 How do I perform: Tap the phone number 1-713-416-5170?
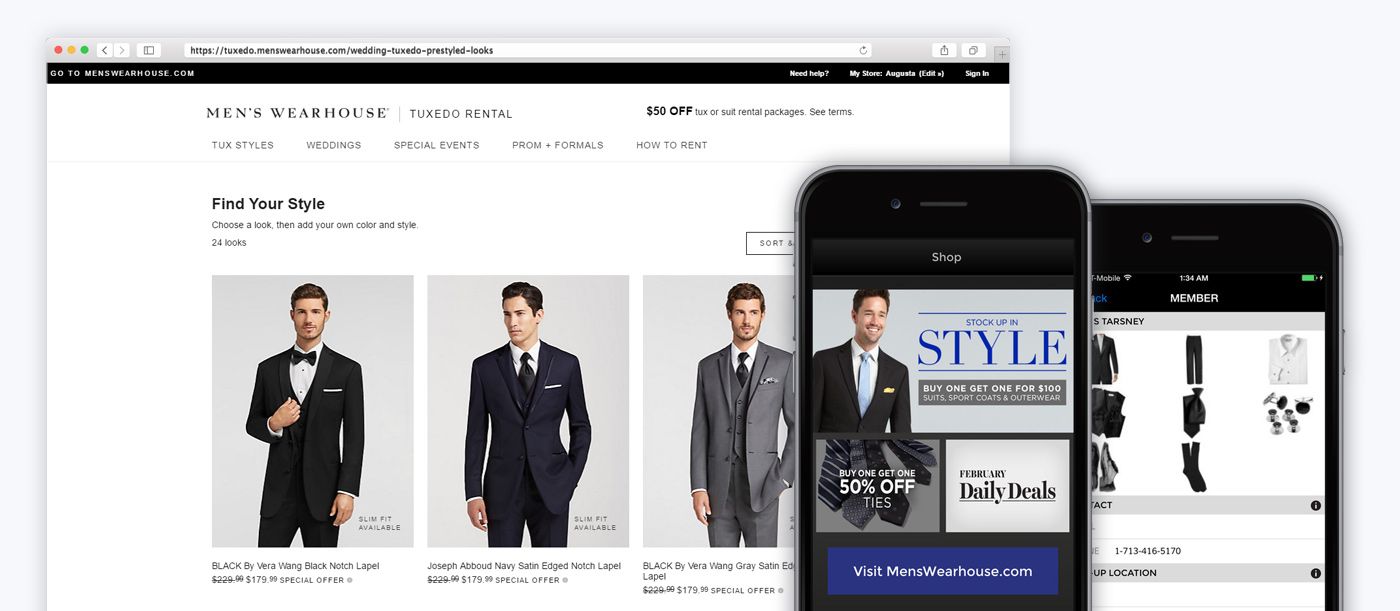[x=1147, y=551]
